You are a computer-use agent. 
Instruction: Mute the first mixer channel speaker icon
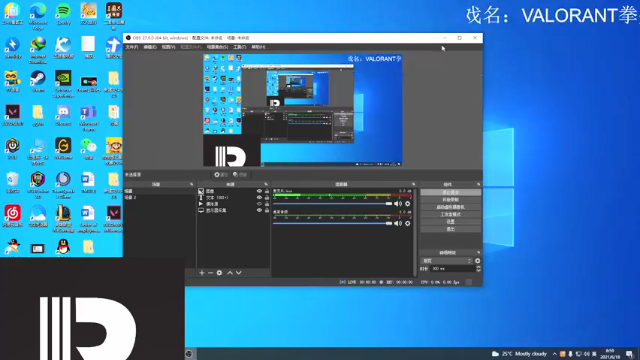tap(398, 204)
